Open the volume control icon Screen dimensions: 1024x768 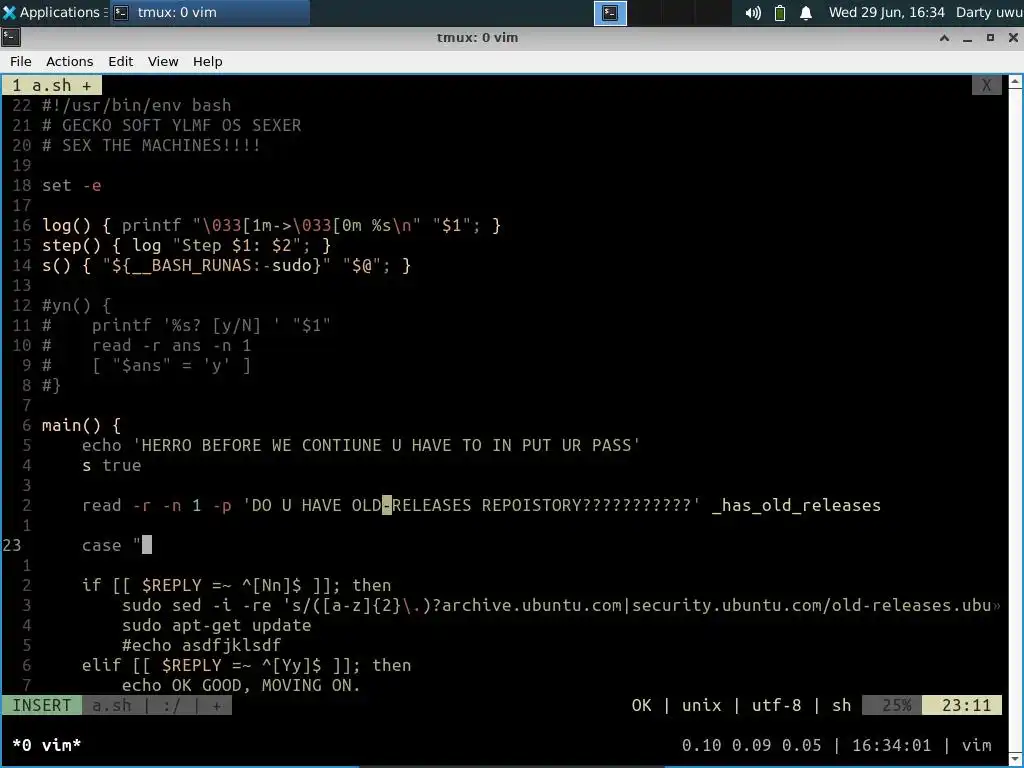[753, 13]
